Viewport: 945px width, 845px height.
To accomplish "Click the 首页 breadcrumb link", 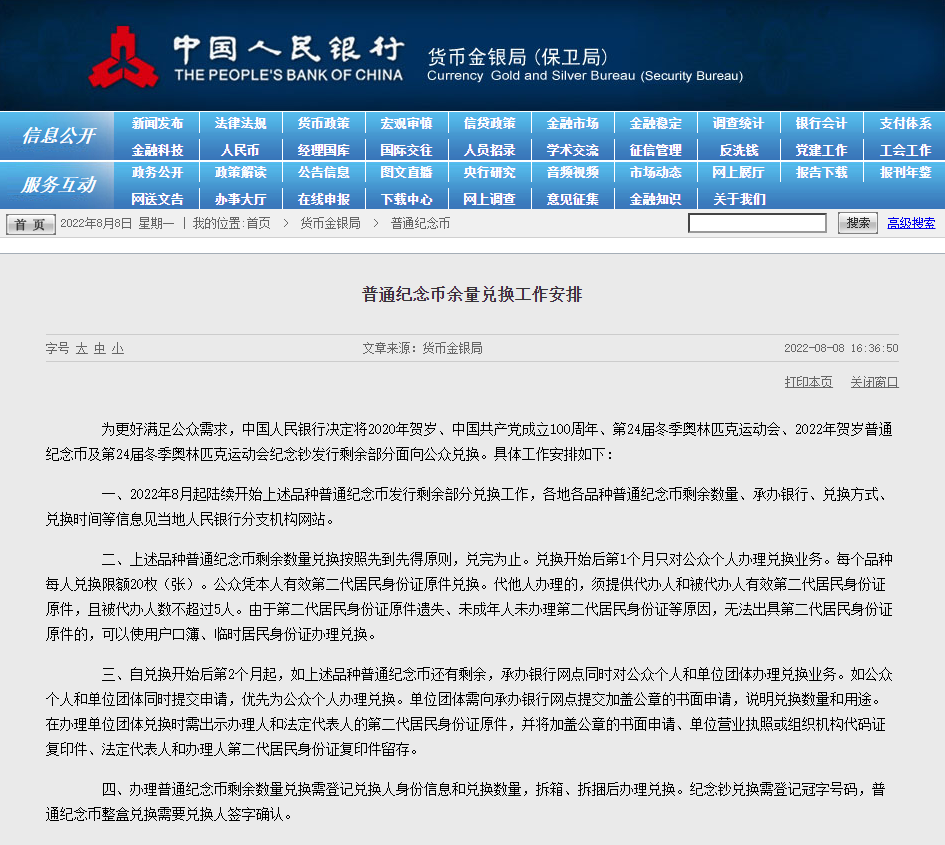I will coord(259,224).
